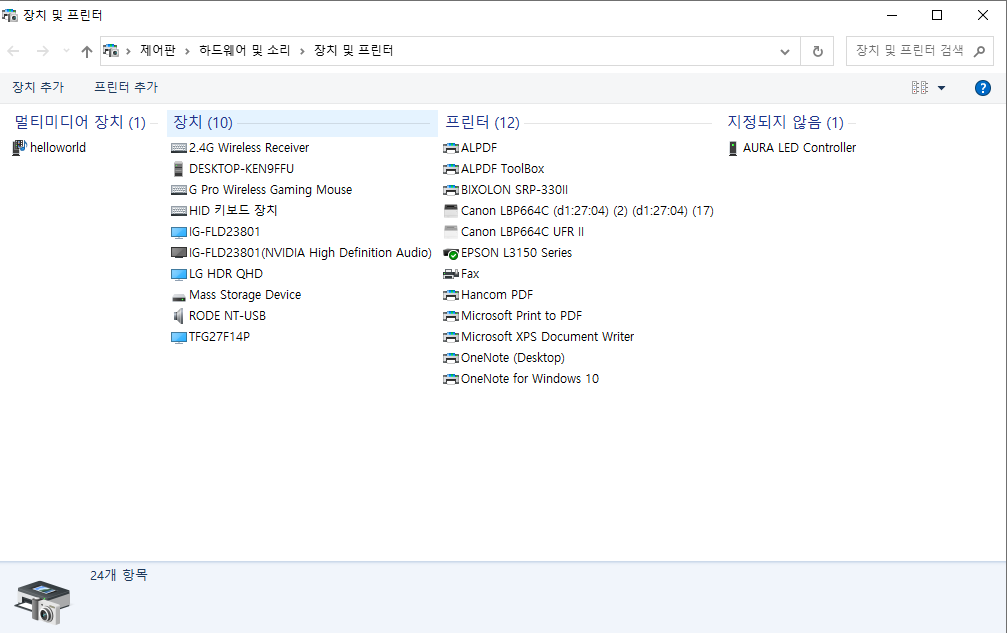Click the 하드웨어 및 소리 breadcrumb link

(x=245, y=51)
